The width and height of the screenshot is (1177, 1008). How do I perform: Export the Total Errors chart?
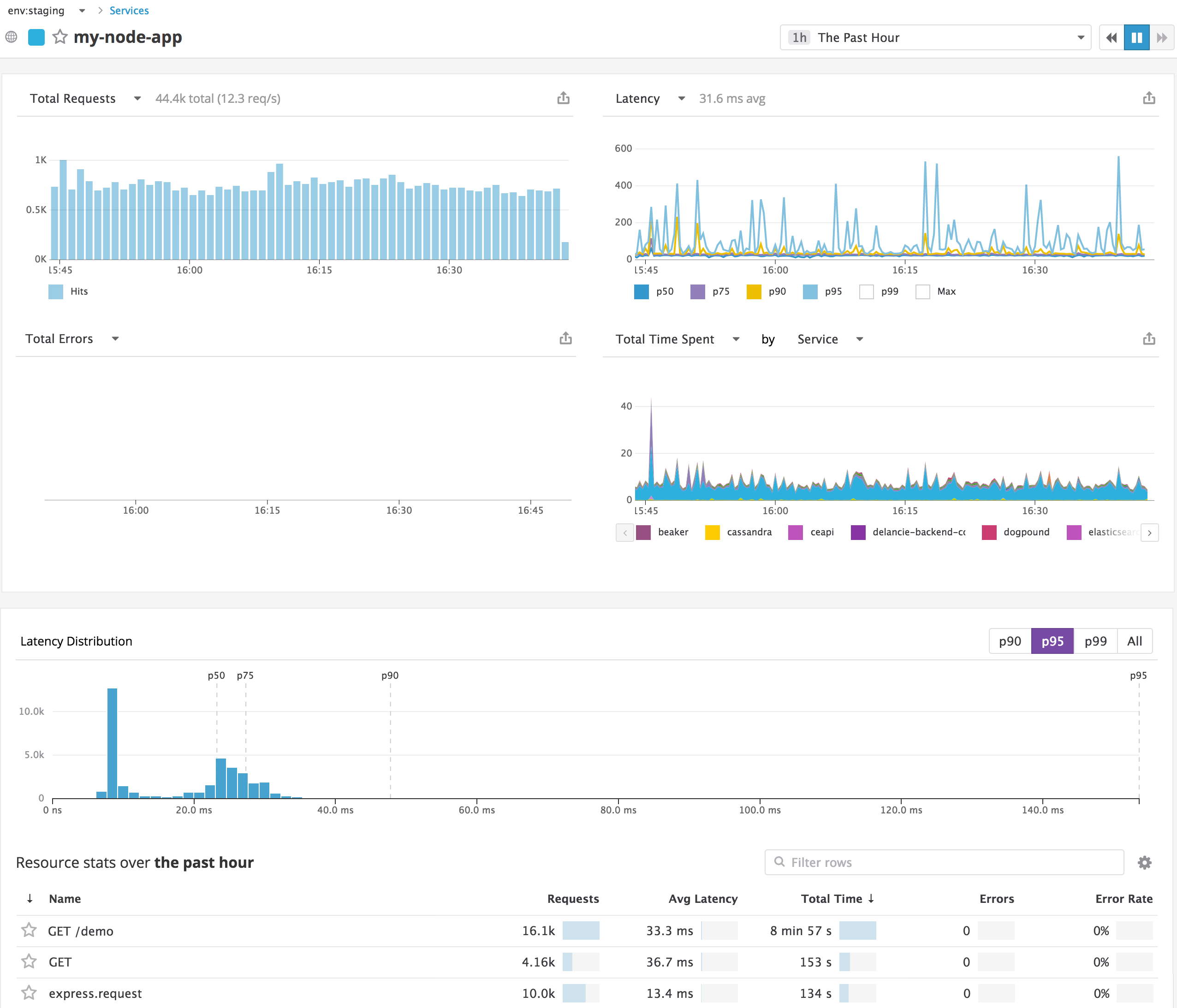(x=565, y=338)
